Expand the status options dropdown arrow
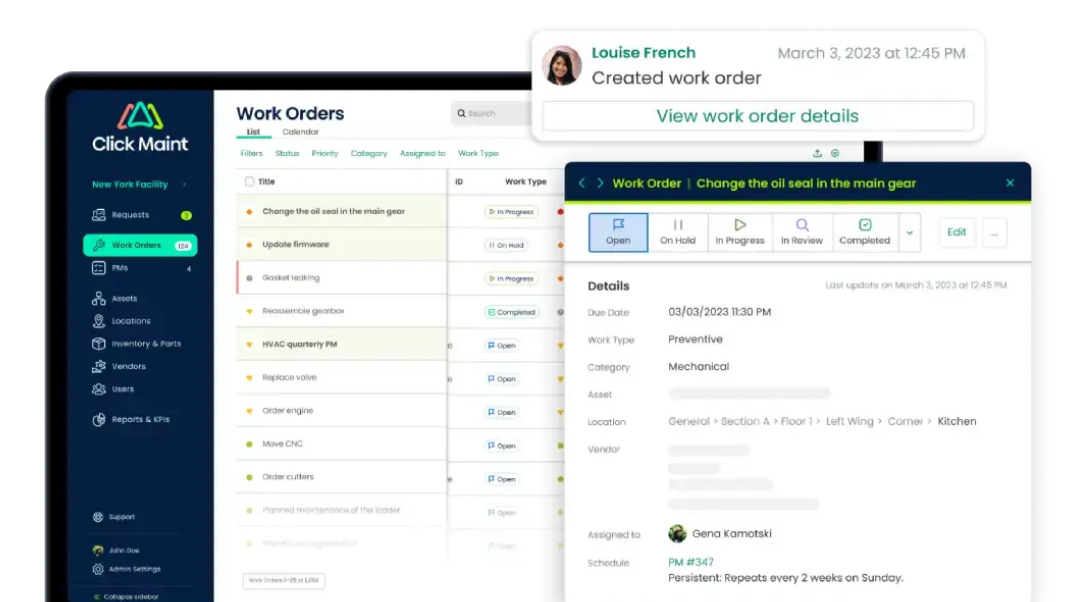 click(909, 233)
